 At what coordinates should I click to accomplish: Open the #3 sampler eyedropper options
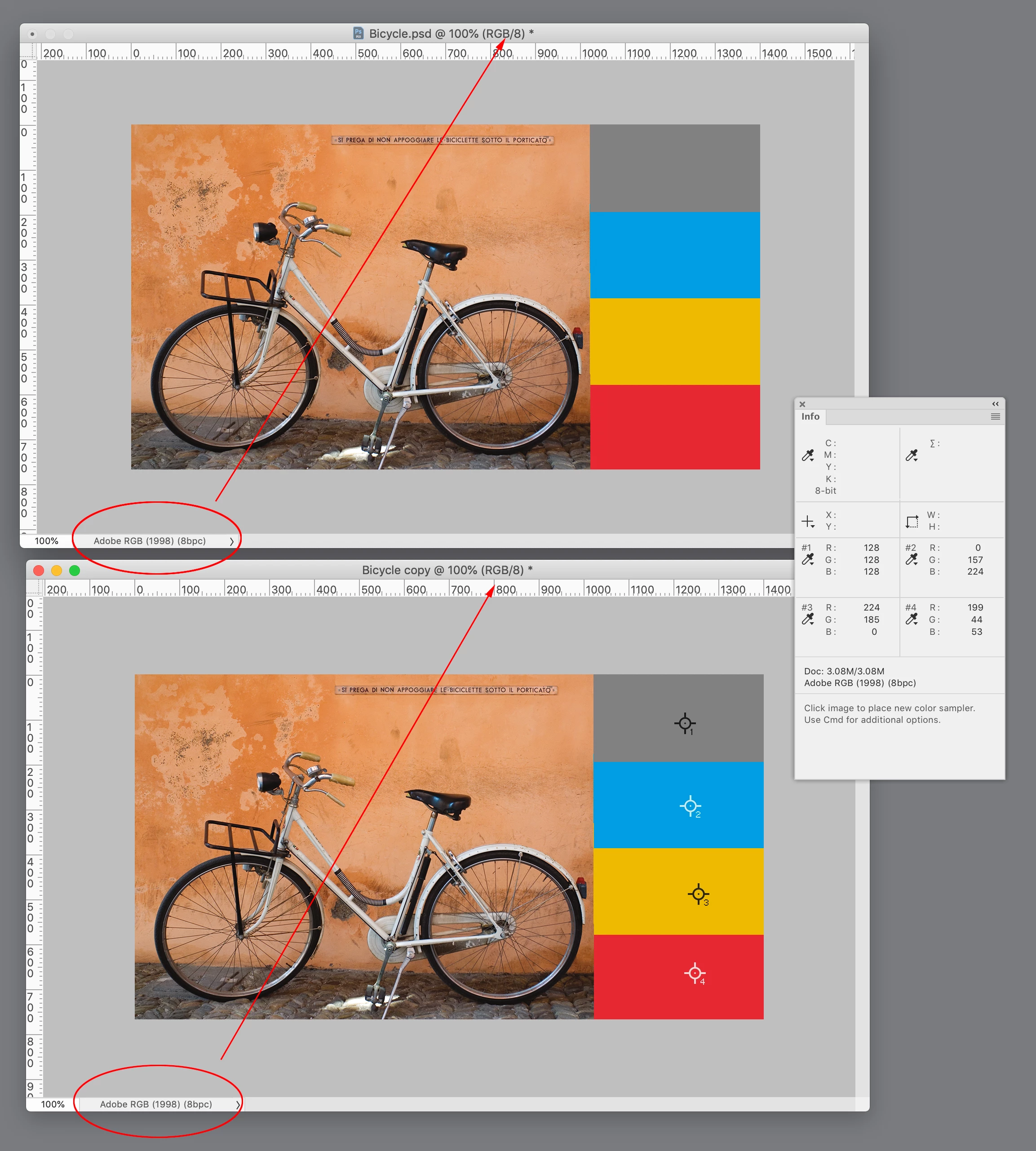click(x=808, y=619)
